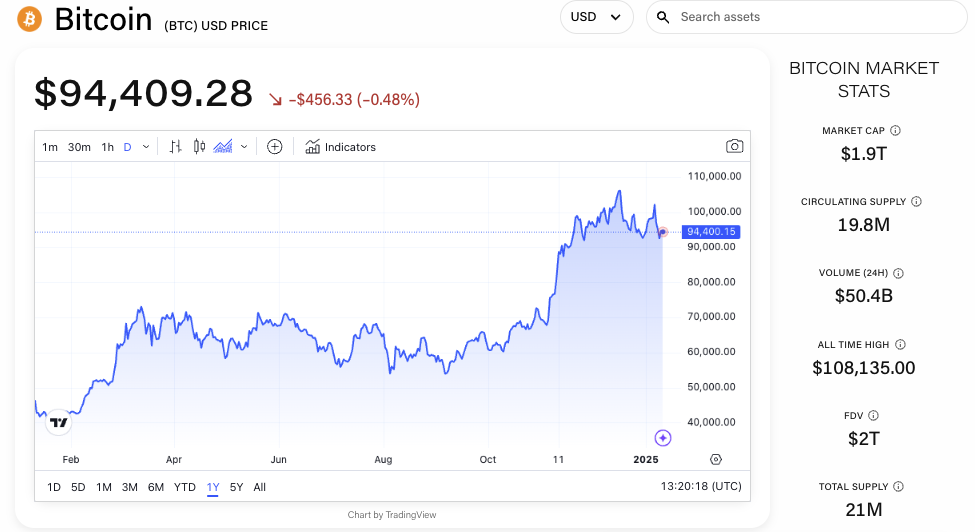Set chart interval to 1m
The image size is (975, 532).
(x=50, y=147)
